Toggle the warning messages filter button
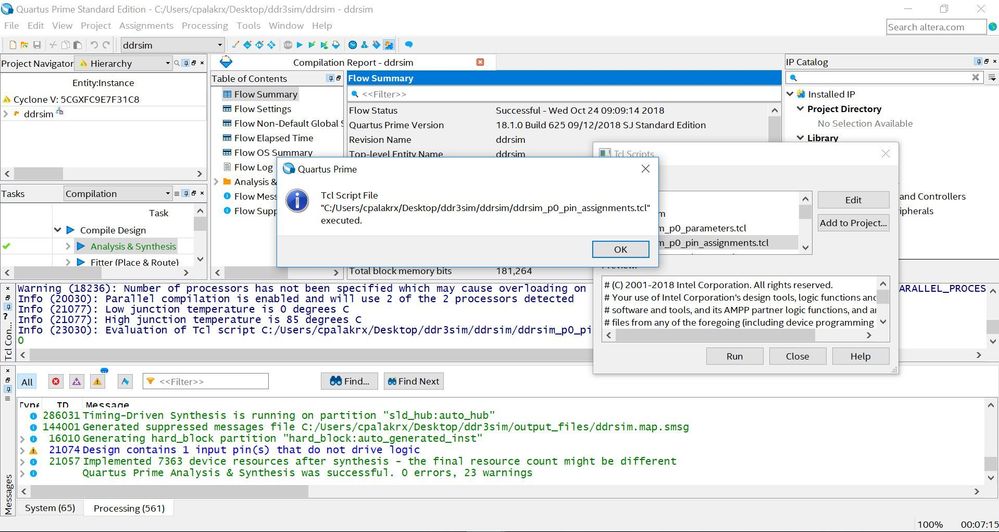 click(x=98, y=381)
